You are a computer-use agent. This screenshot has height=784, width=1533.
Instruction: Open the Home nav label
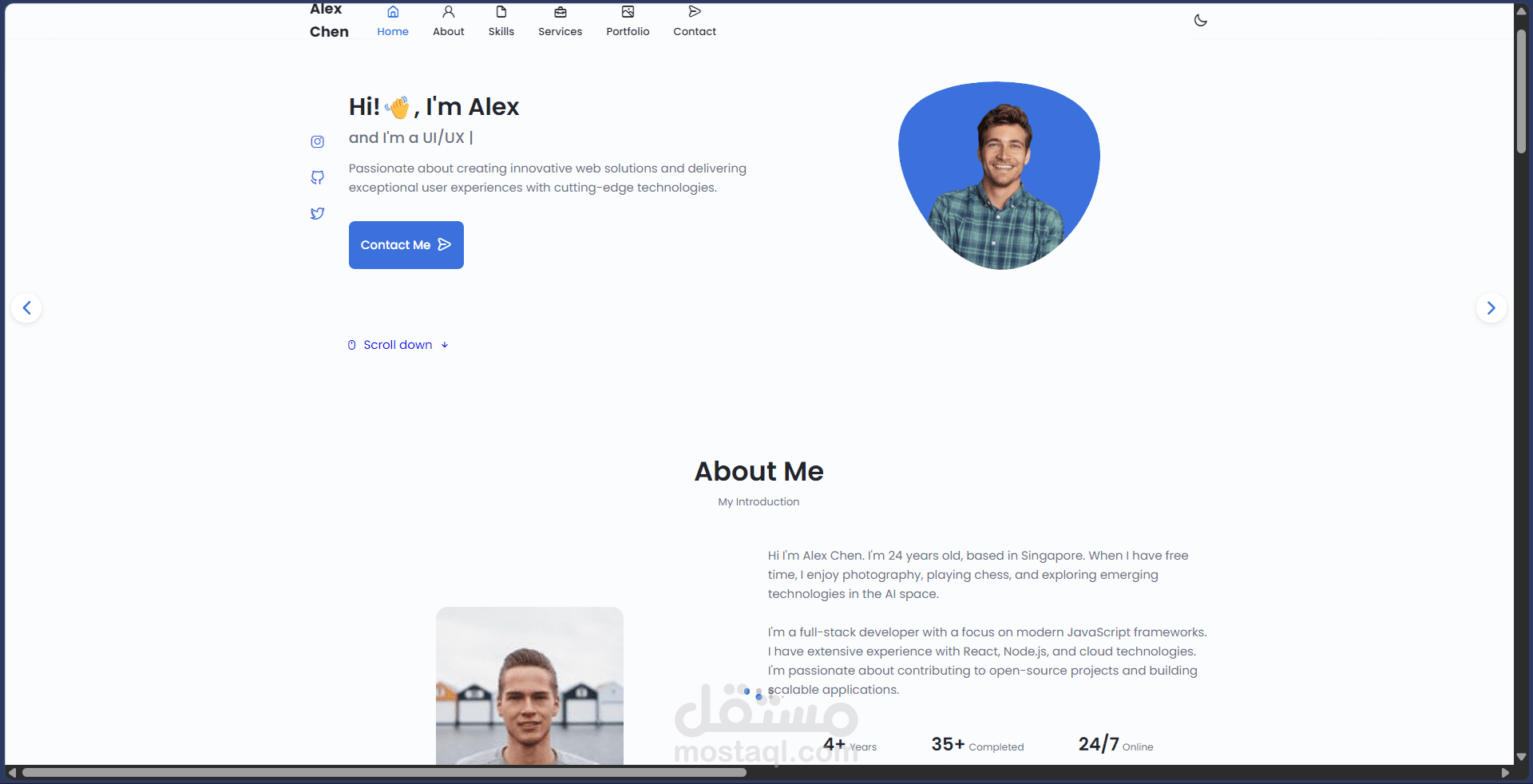click(393, 32)
